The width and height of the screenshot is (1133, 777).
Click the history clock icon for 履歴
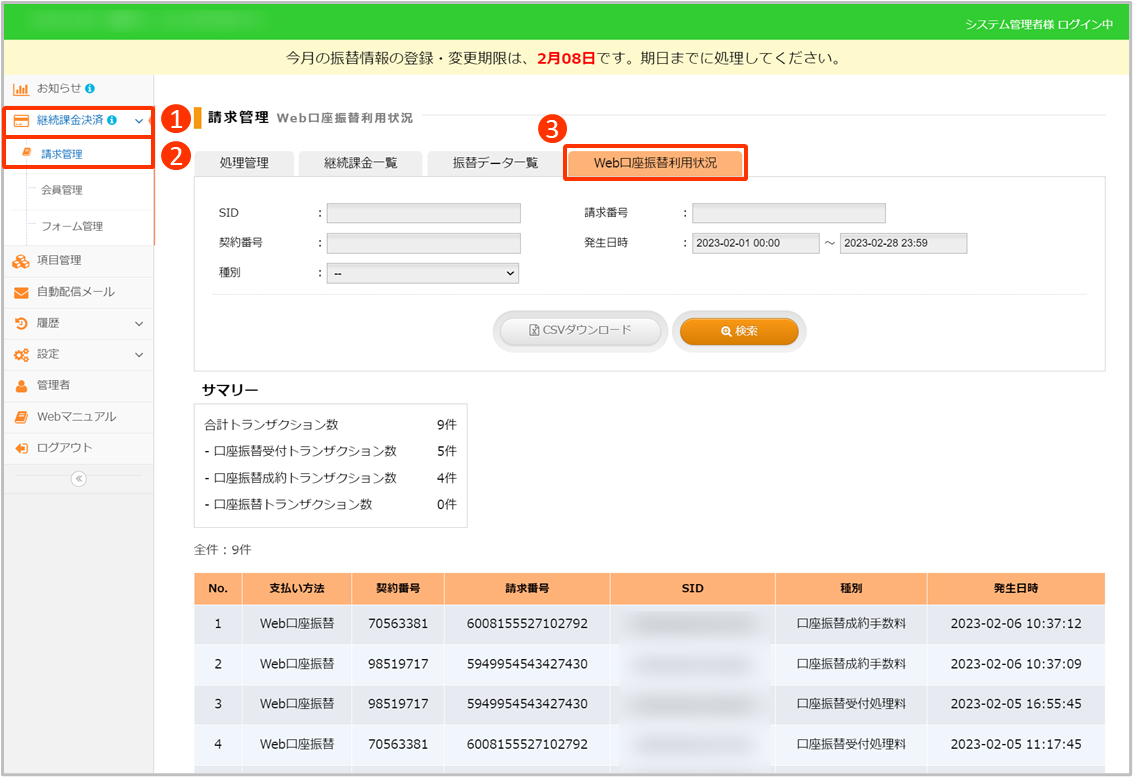[20, 324]
